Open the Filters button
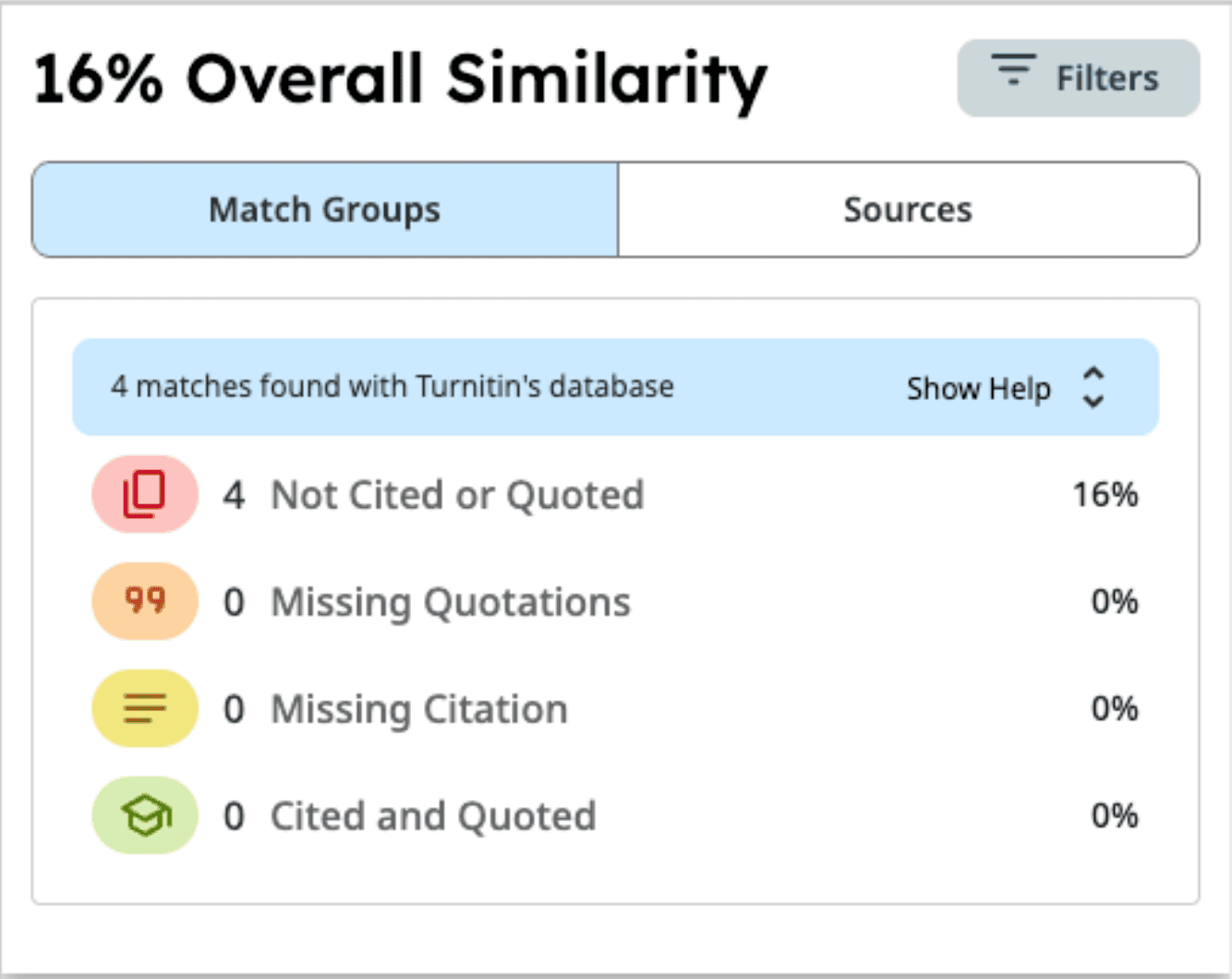This screenshot has height=979, width=1232. (1078, 79)
